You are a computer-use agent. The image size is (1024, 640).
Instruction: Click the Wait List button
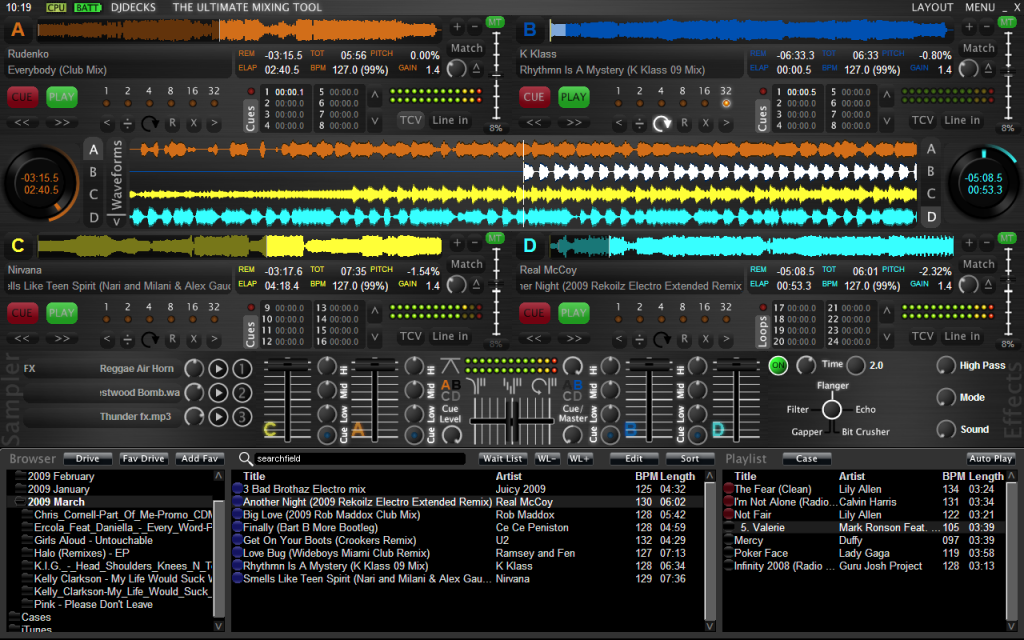pyautogui.click(x=503, y=458)
